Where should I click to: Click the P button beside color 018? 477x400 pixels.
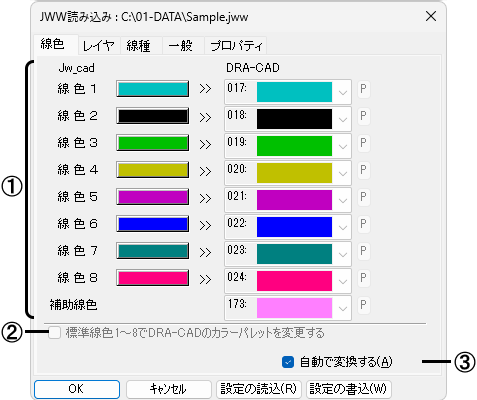[x=364, y=116]
